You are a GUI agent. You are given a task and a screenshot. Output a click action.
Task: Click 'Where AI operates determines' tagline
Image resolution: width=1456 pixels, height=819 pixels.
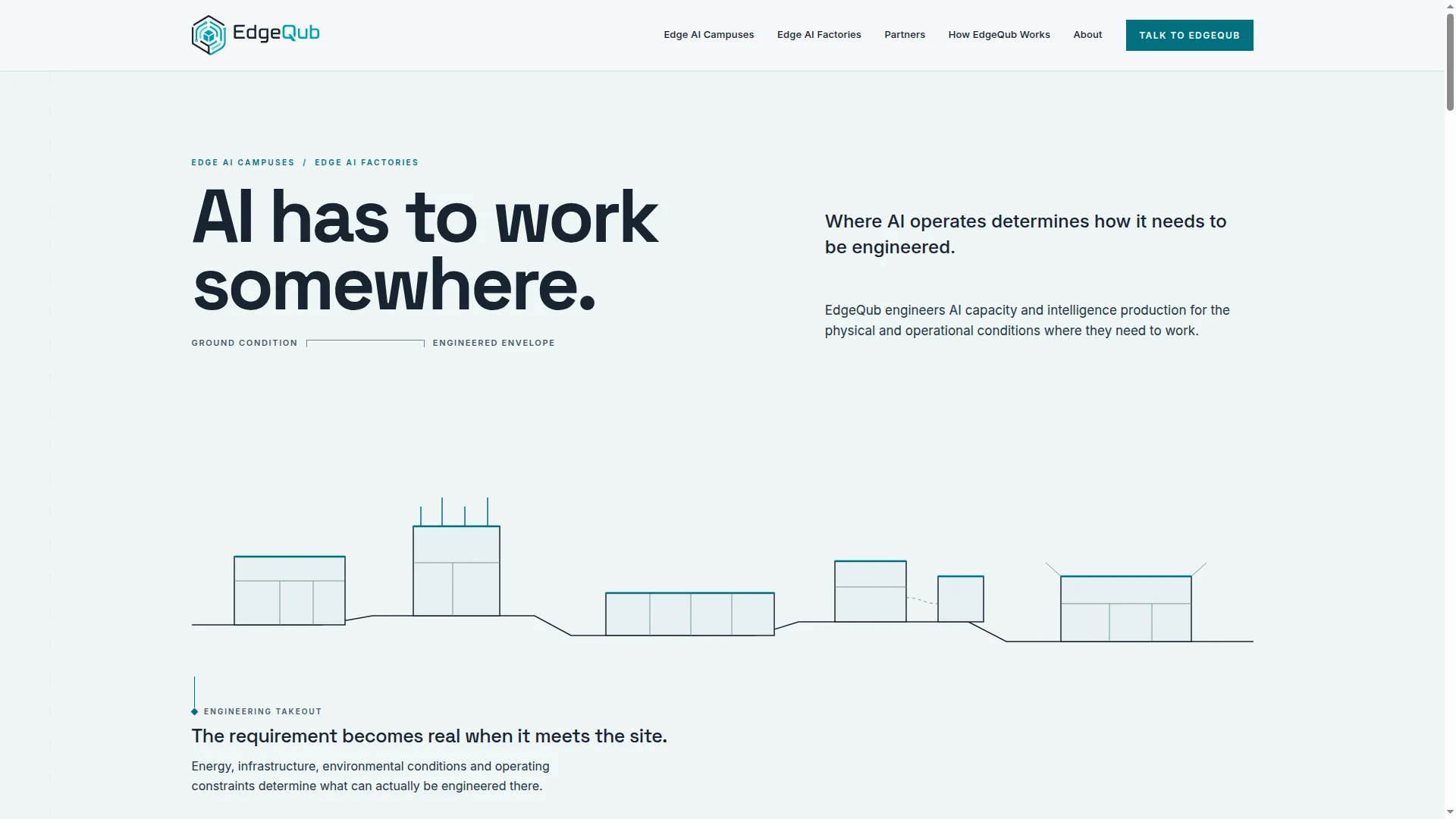coord(1025,234)
